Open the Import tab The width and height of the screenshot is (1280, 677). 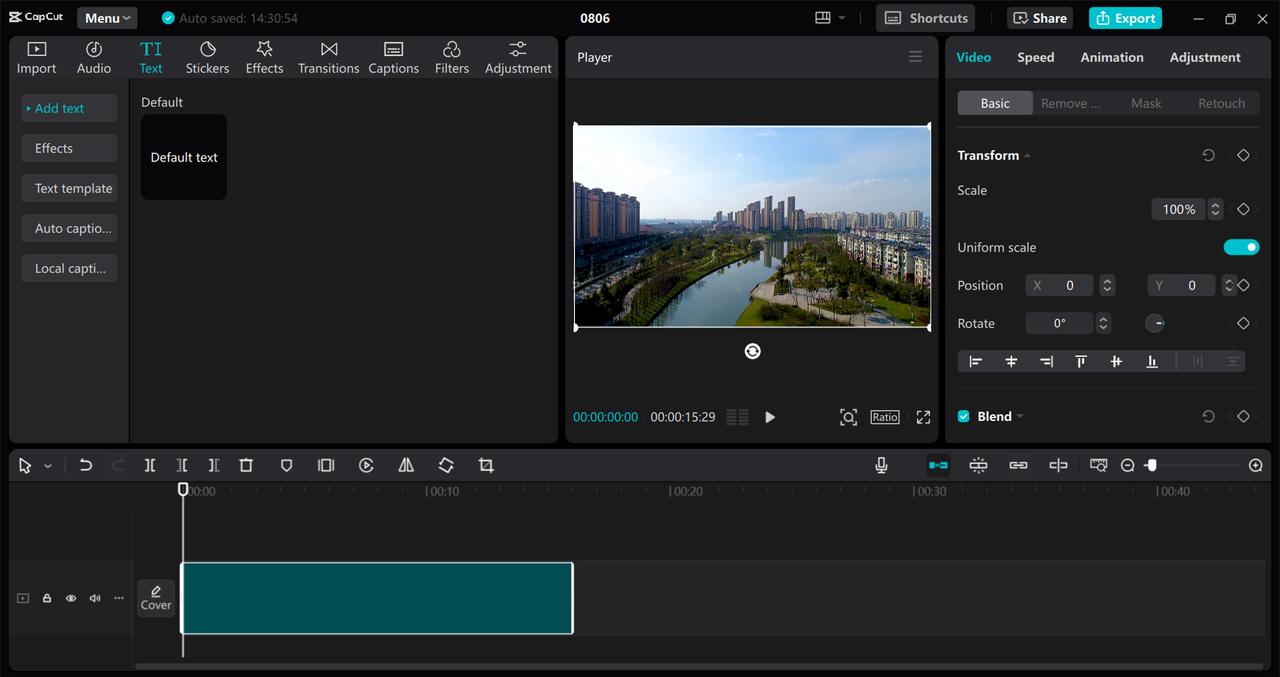point(36,58)
